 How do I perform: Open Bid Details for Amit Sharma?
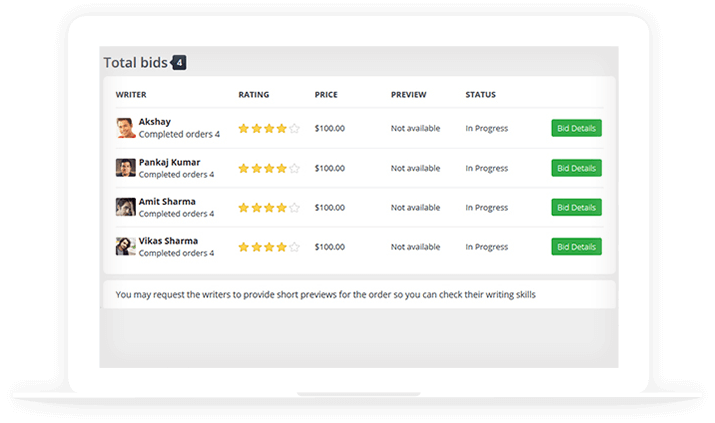coord(576,207)
